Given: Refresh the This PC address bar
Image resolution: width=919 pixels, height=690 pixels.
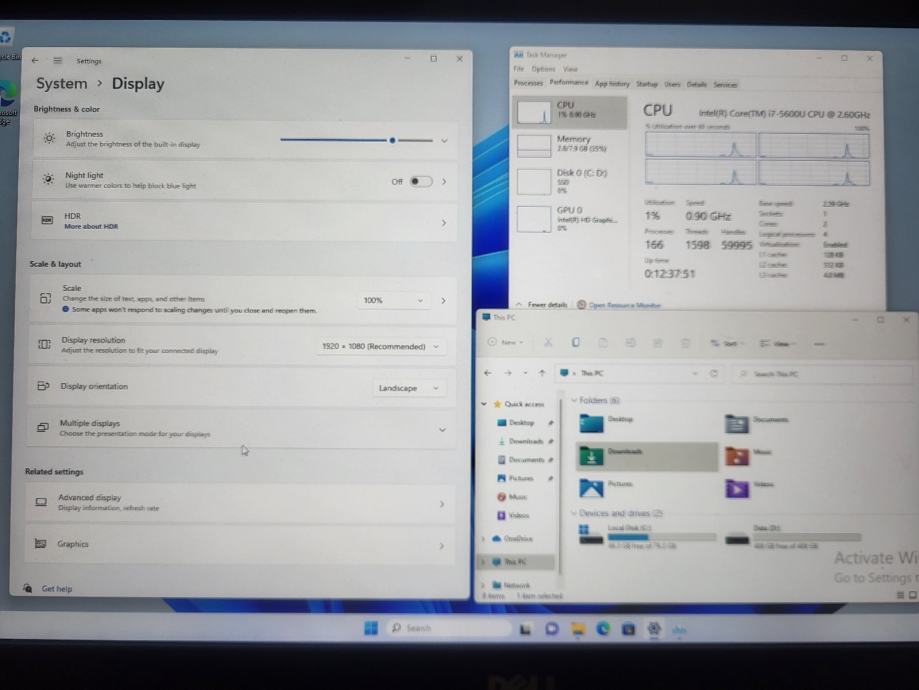Looking at the screenshot, I should 714,373.
